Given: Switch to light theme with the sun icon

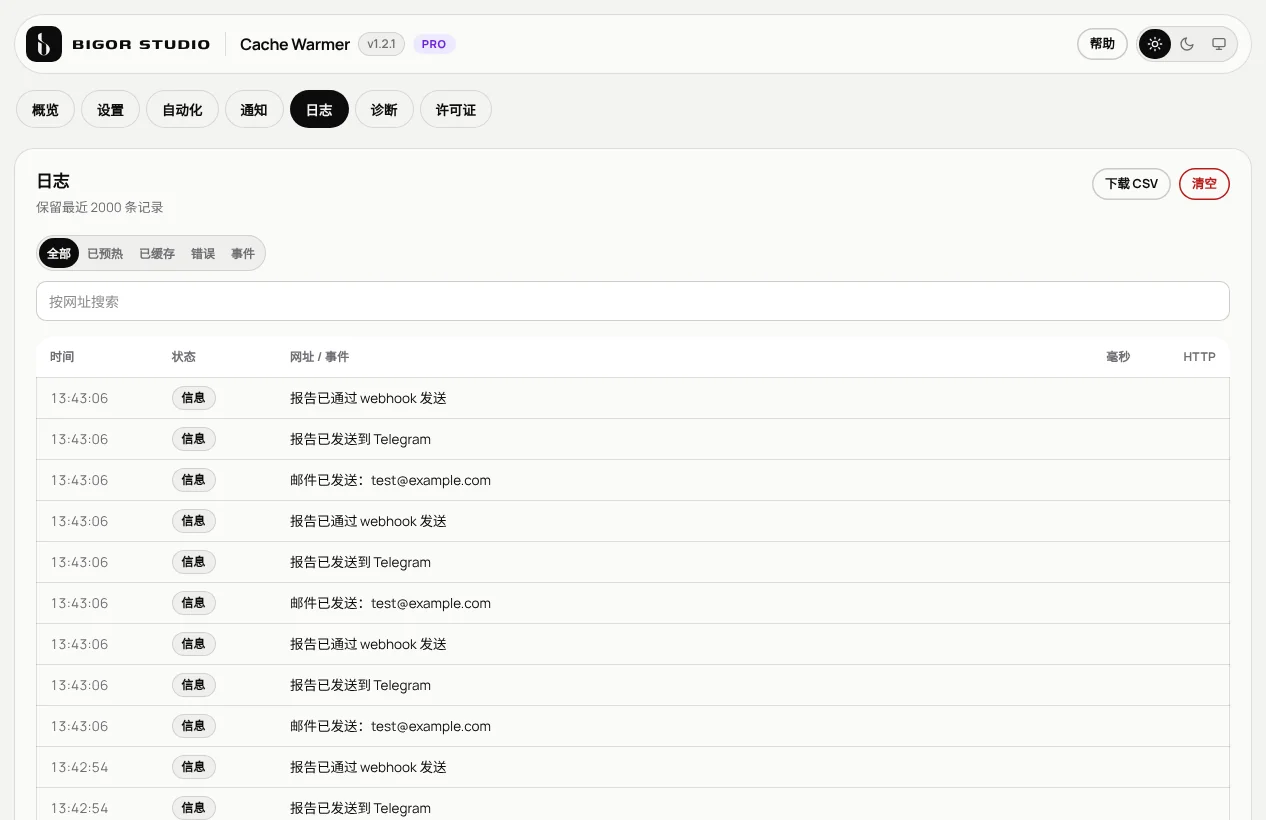Looking at the screenshot, I should (1155, 44).
